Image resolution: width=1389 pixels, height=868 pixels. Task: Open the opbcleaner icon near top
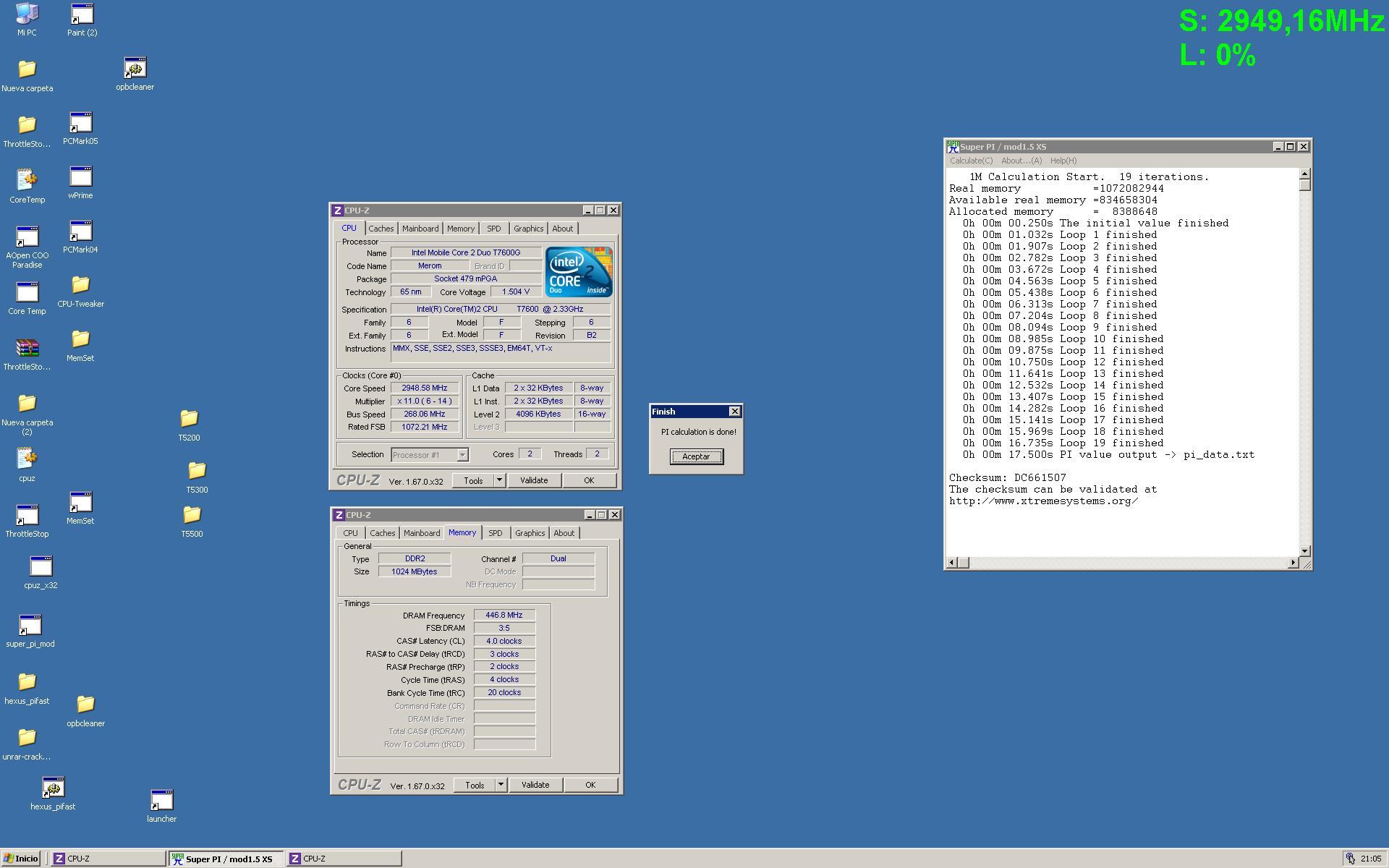[135, 69]
